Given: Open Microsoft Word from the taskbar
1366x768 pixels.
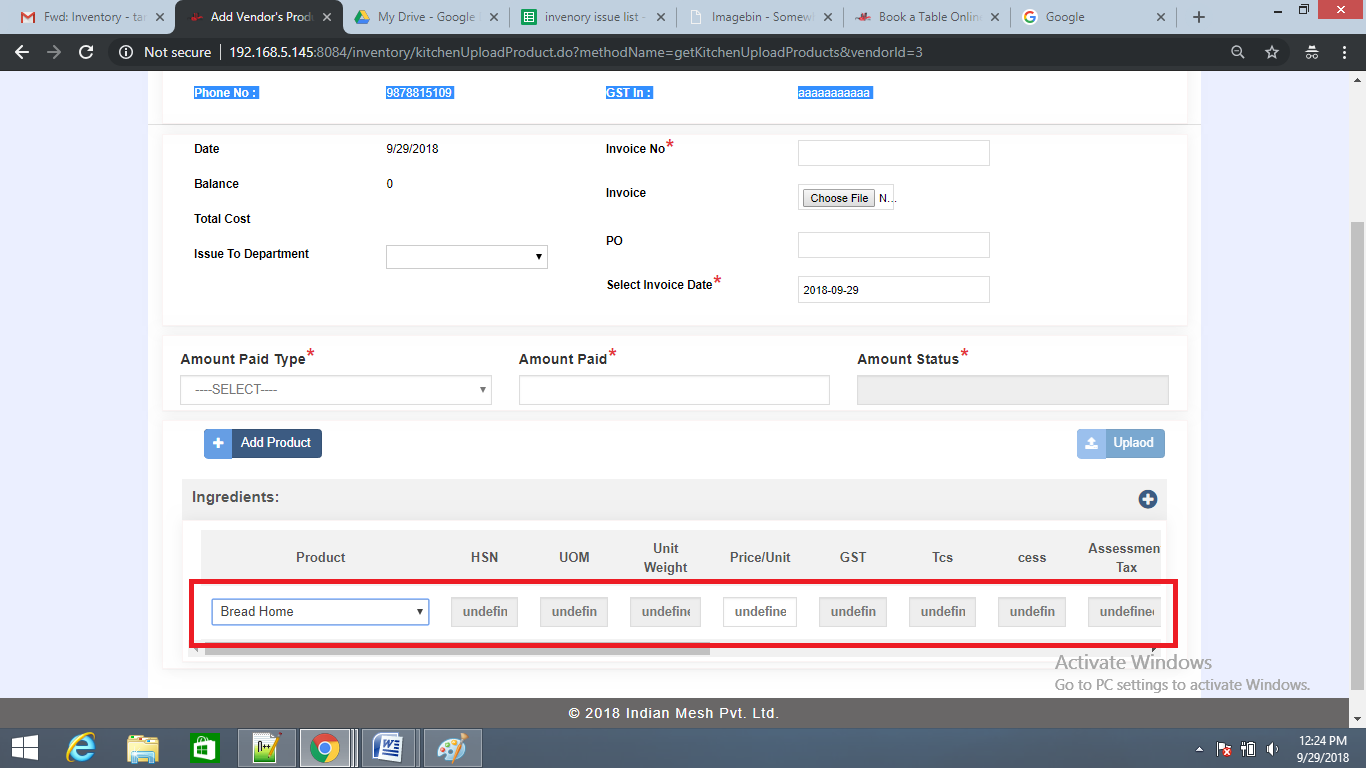Looking at the screenshot, I should click(387, 748).
